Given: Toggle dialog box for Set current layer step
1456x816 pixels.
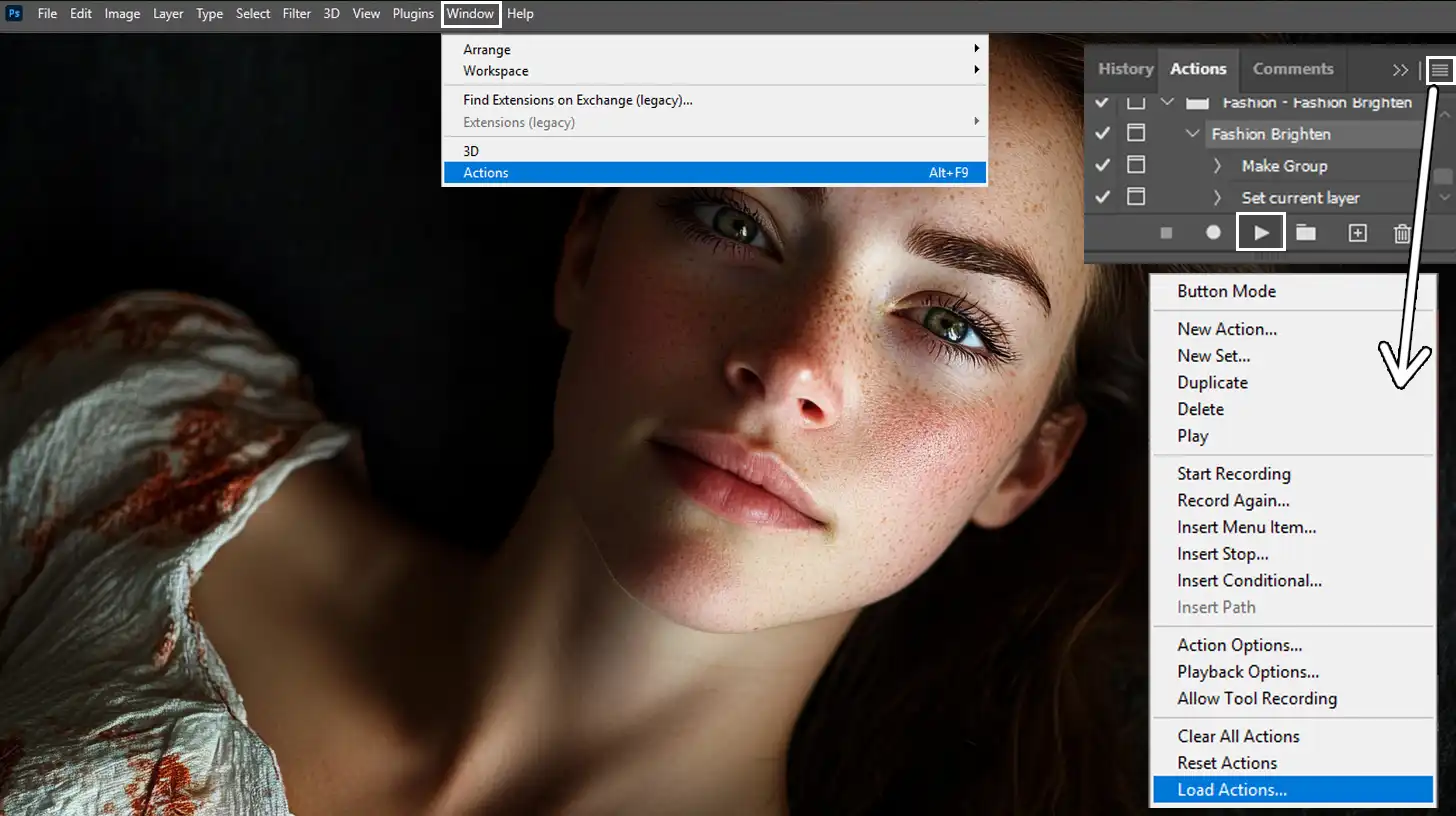Looking at the screenshot, I should coord(1135,196).
